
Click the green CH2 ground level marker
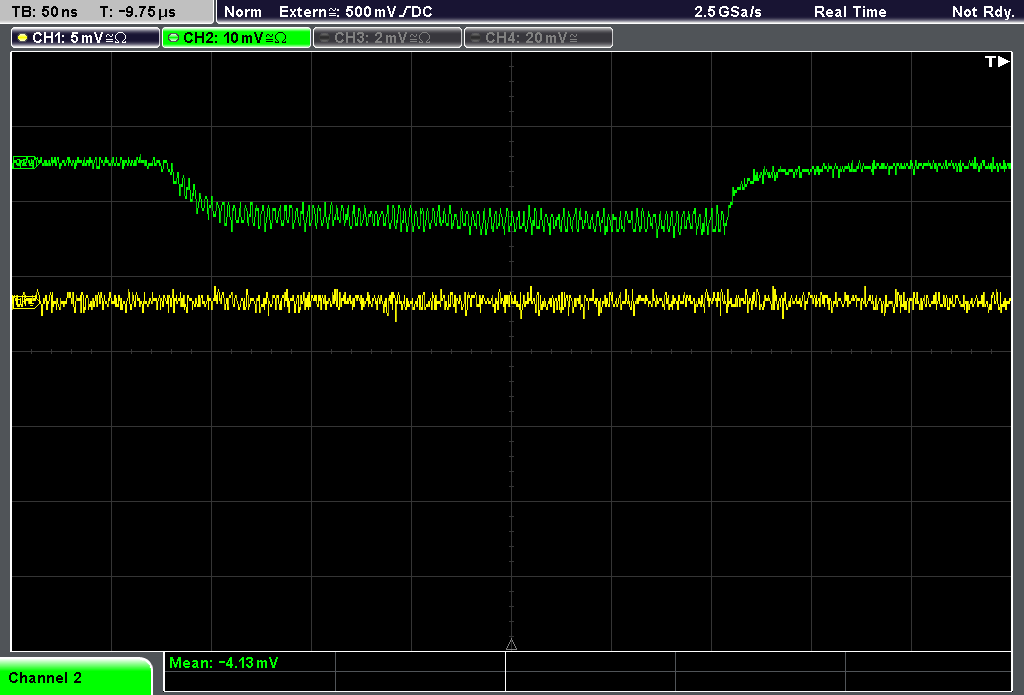click(x=25, y=163)
